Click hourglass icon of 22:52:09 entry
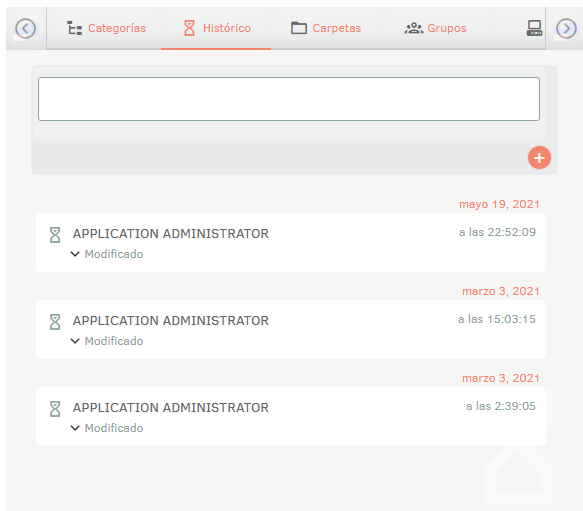 (x=55, y=235)
